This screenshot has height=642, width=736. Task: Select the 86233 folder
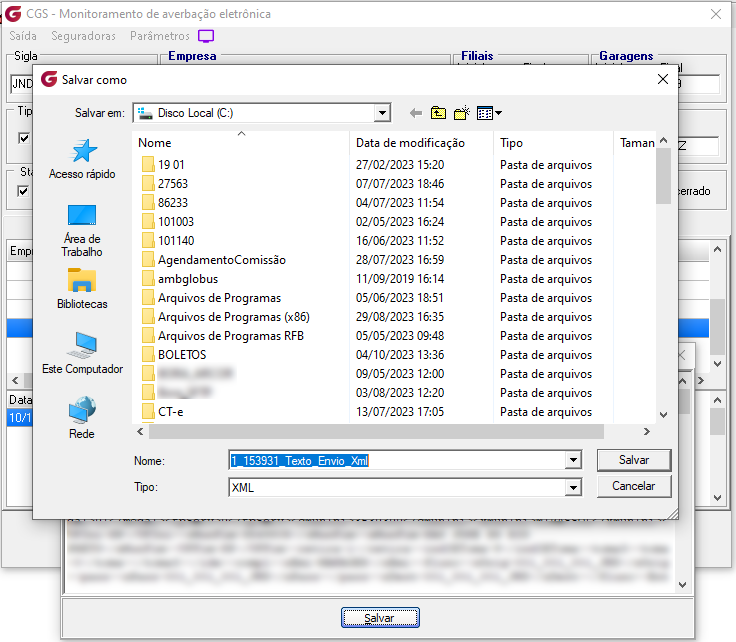pyautogui.click(x=165, y=203)
